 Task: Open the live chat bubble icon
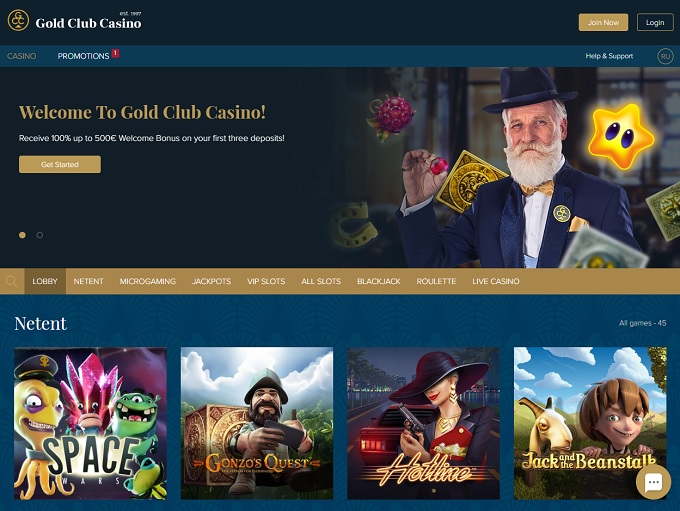point(654,482)
